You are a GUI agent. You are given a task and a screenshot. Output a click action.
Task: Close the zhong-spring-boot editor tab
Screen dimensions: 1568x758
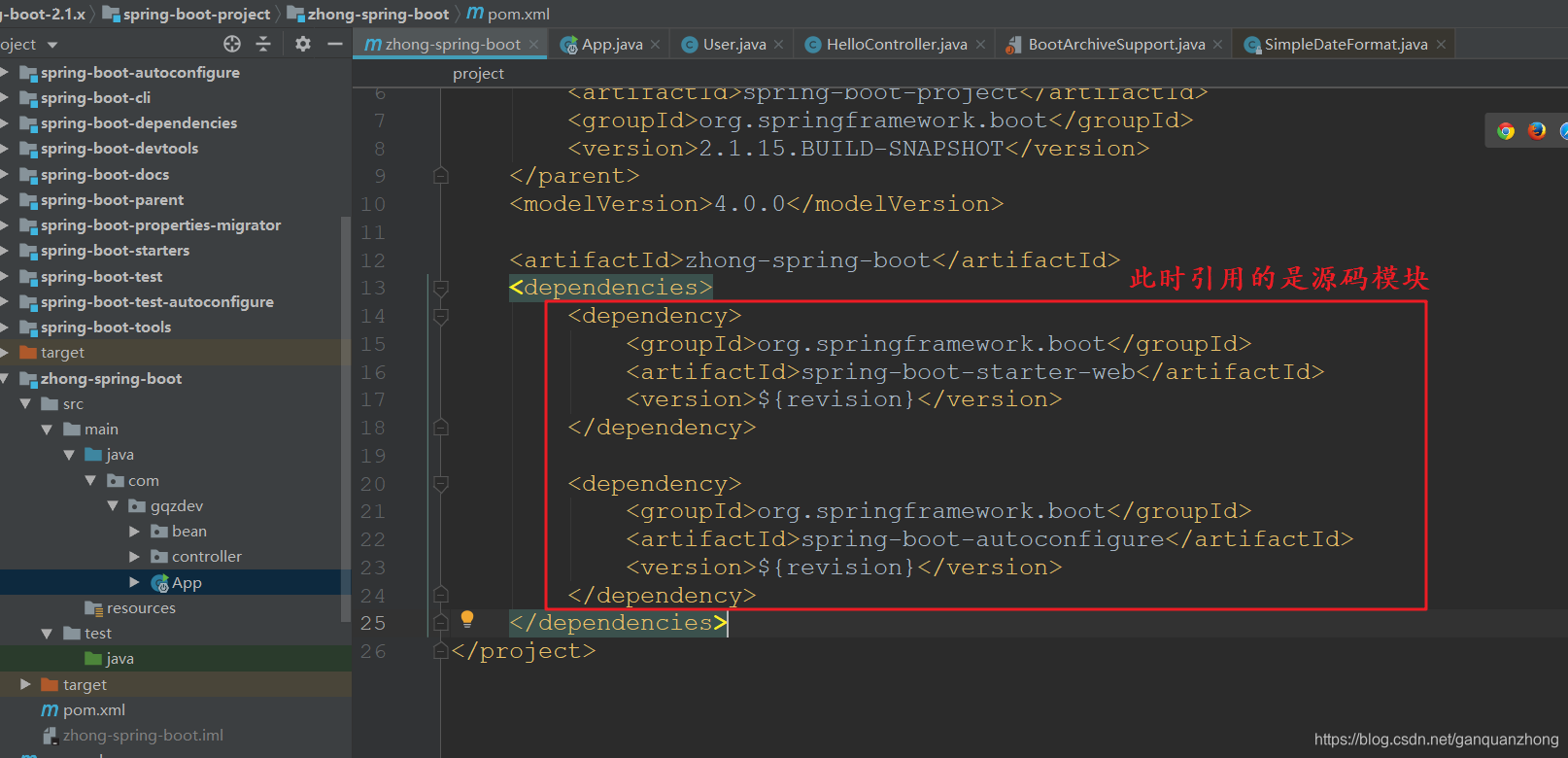[x=535, y=45]
